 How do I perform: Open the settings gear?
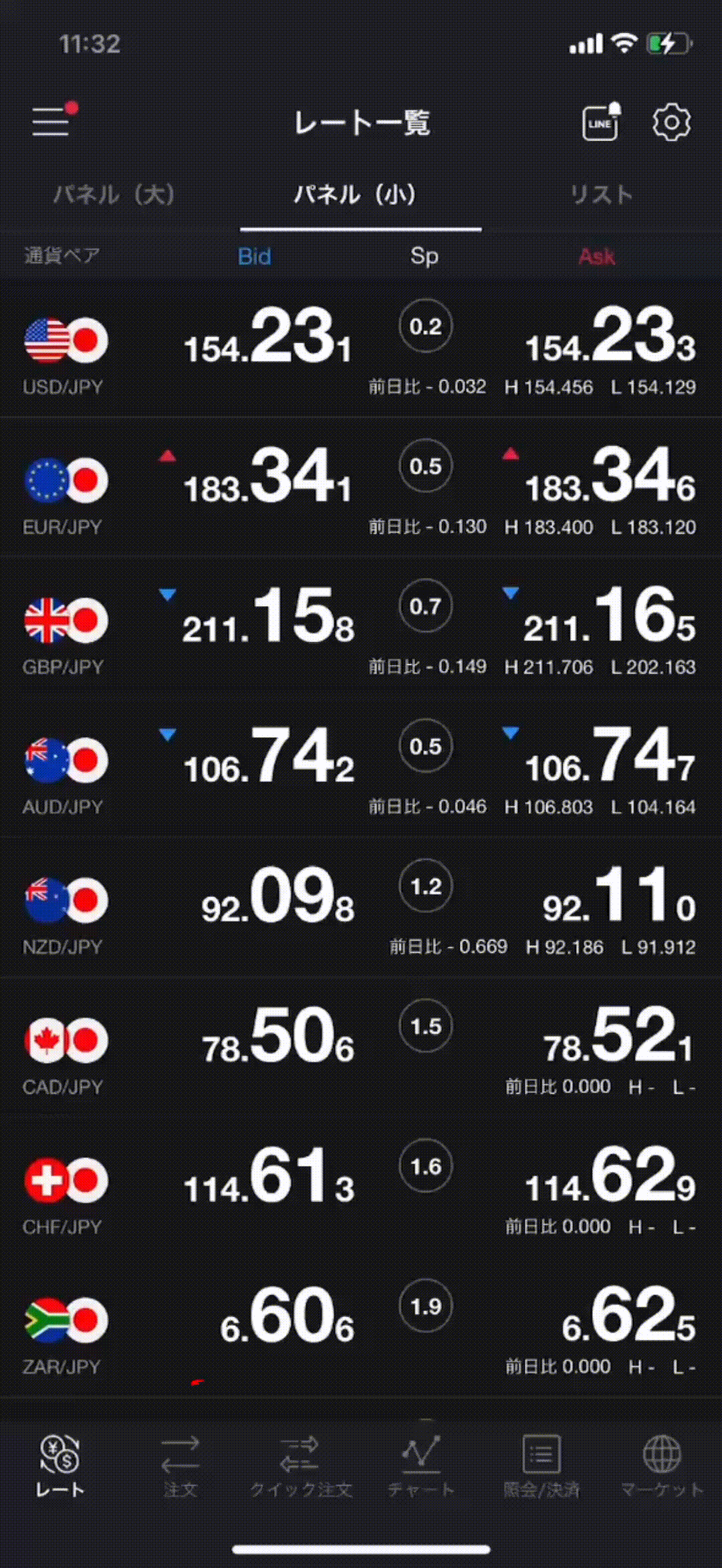[x=671, y=122]
